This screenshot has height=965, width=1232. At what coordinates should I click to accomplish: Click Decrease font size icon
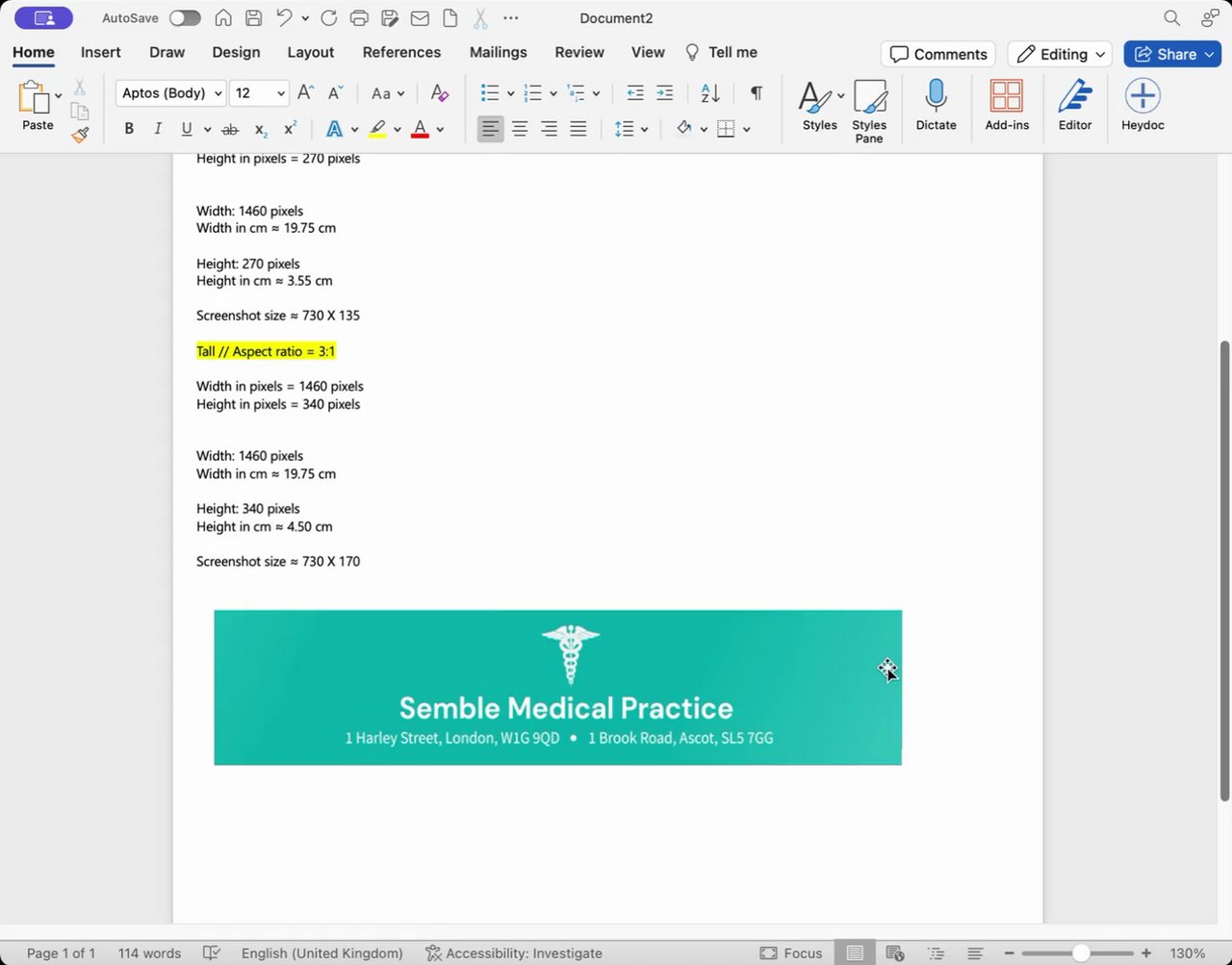pyautogui.click(x=335, y=93)
